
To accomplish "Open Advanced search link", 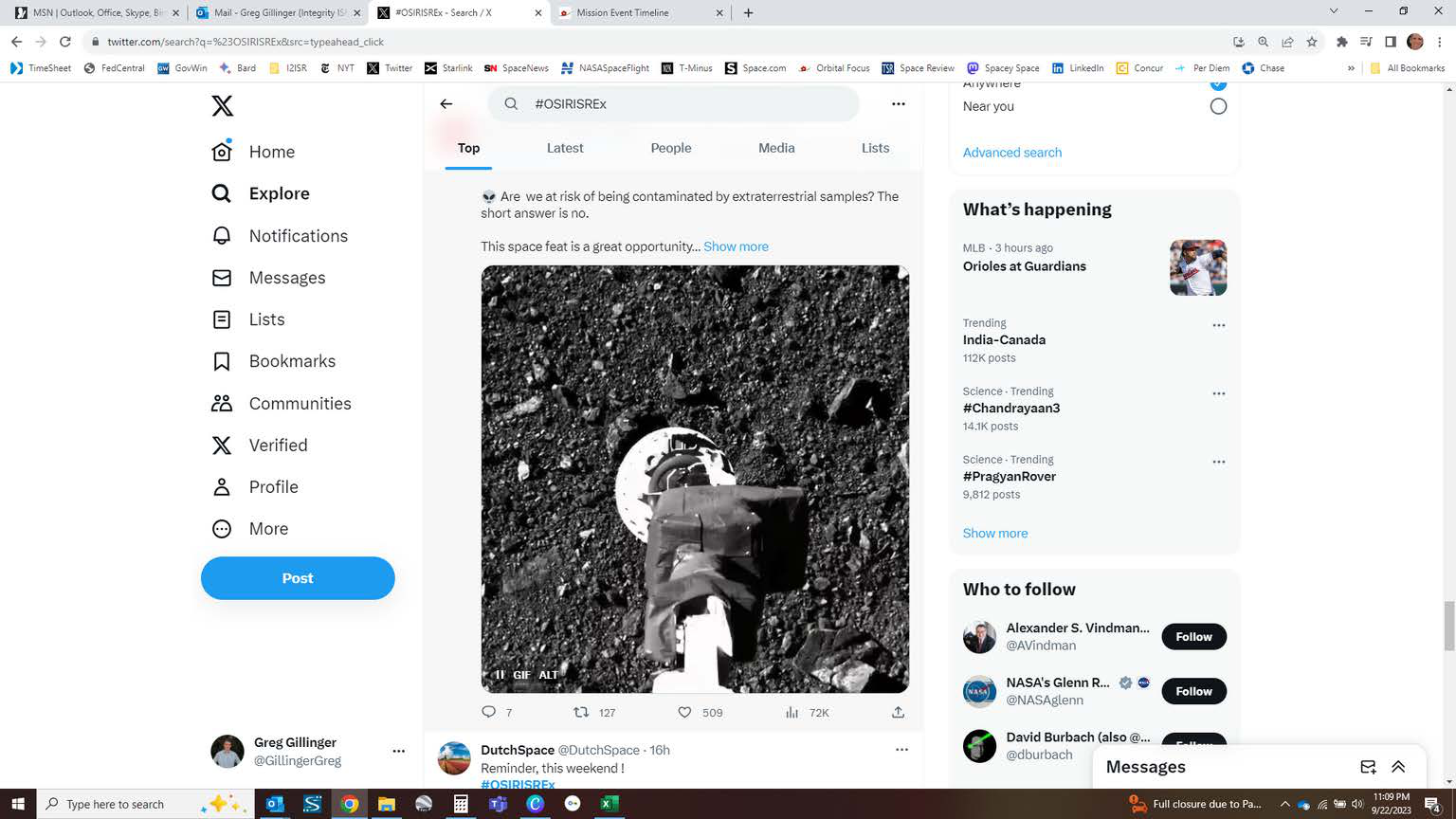I will [1012, 153].
